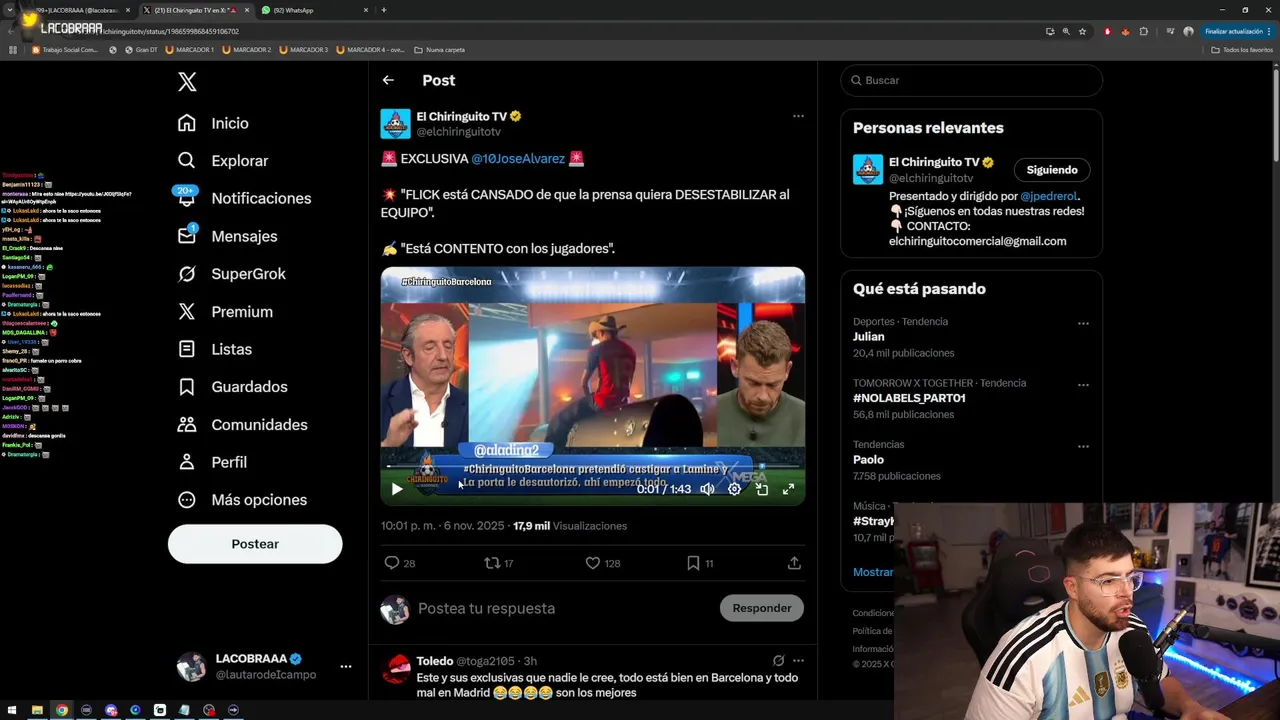Screen dimensions: 1280x720
Task: Open options for Julian trend
Action: pos(1083,323)
